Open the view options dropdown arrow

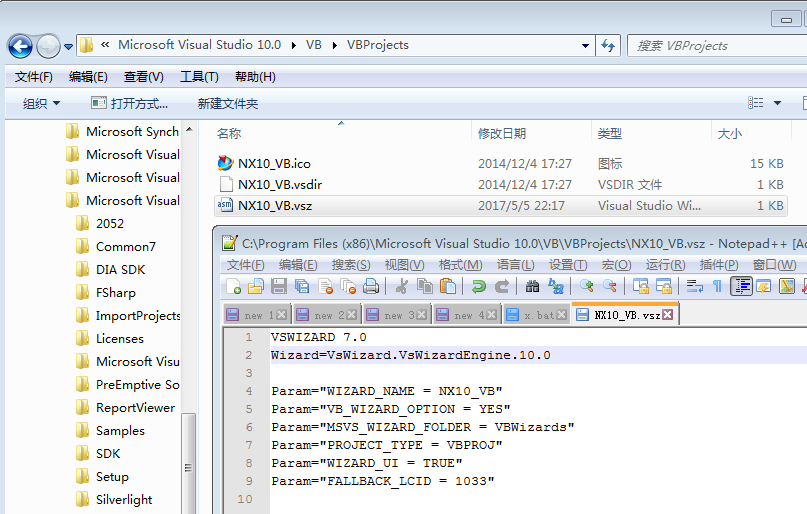coord(777,103)
